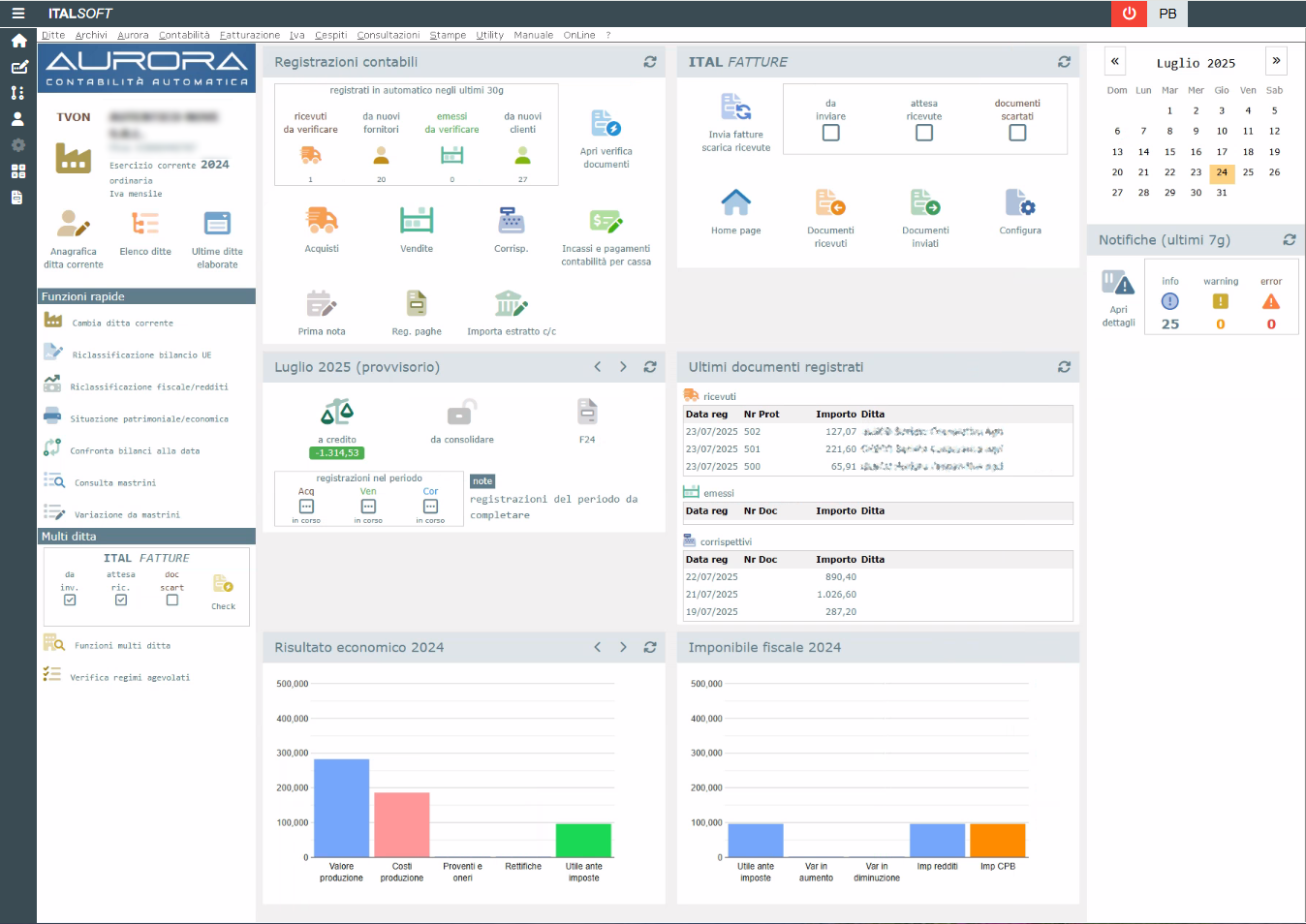Toggle Multi ditta 'attesa ric.' checkbox
Viewport: 1306px width, 924px height.
(x=120, y=601)
